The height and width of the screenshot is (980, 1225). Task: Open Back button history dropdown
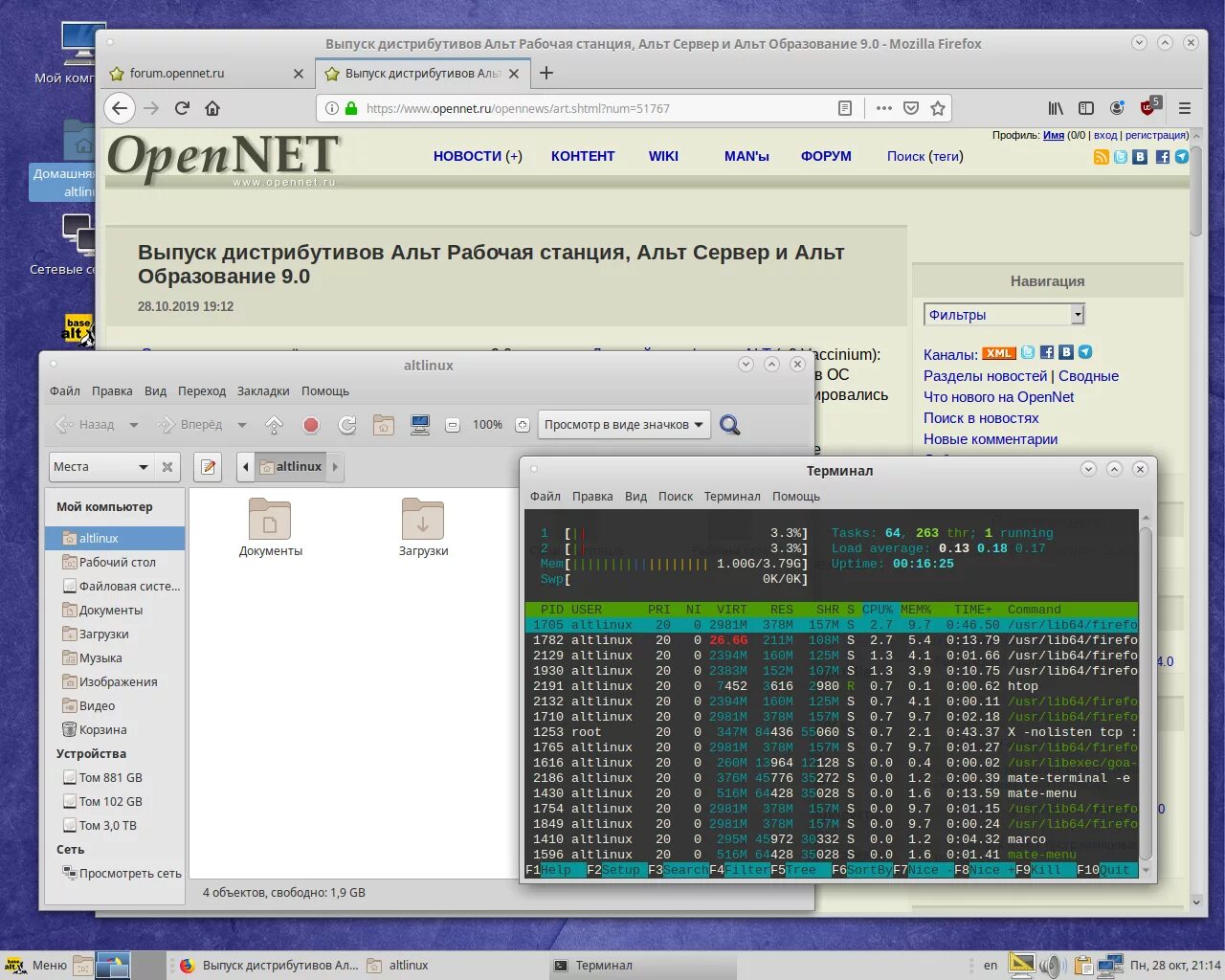coord(134,425)
